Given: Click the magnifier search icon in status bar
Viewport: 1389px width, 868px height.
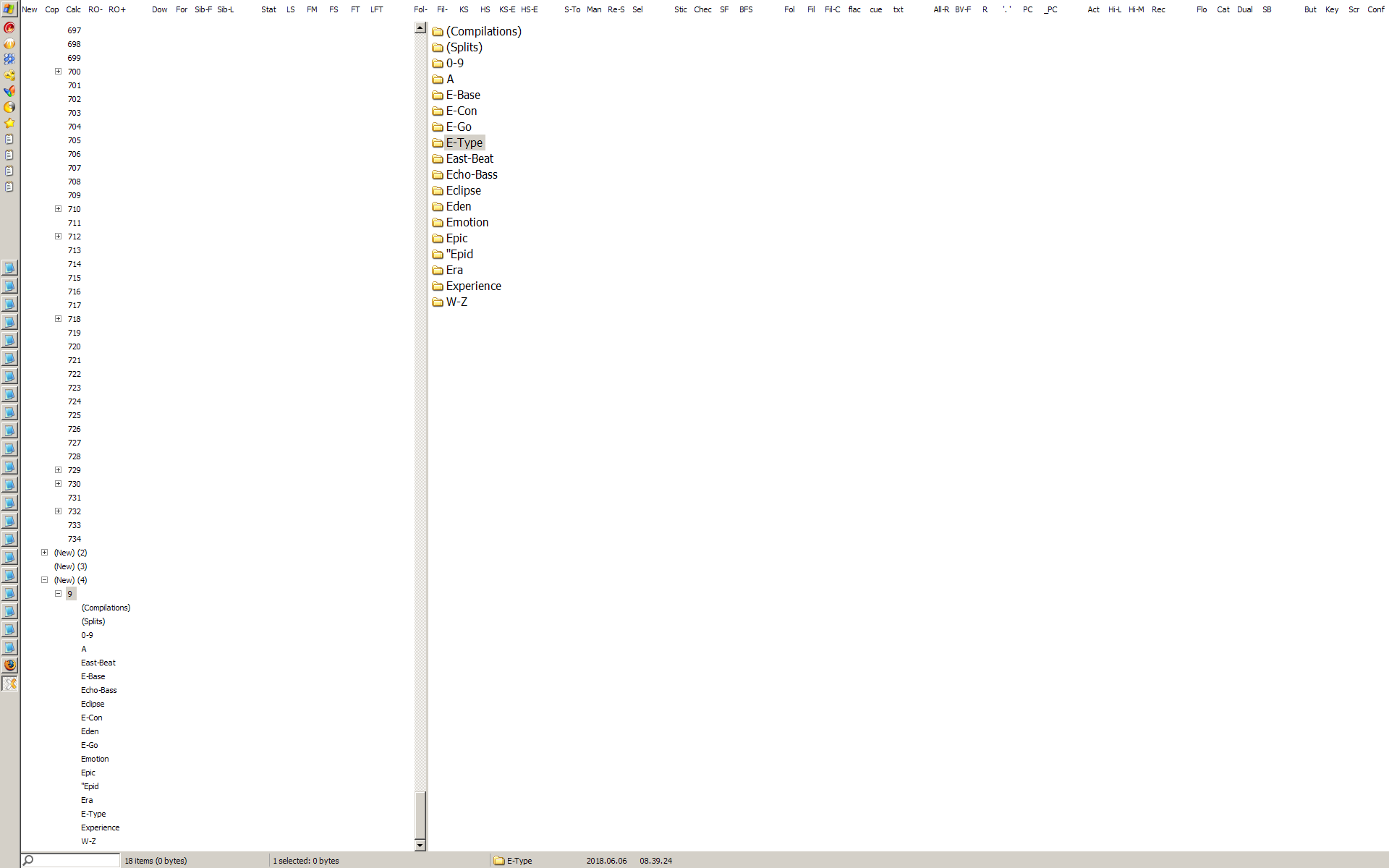Looking at the screenshot, I should [x=28, y=861].
